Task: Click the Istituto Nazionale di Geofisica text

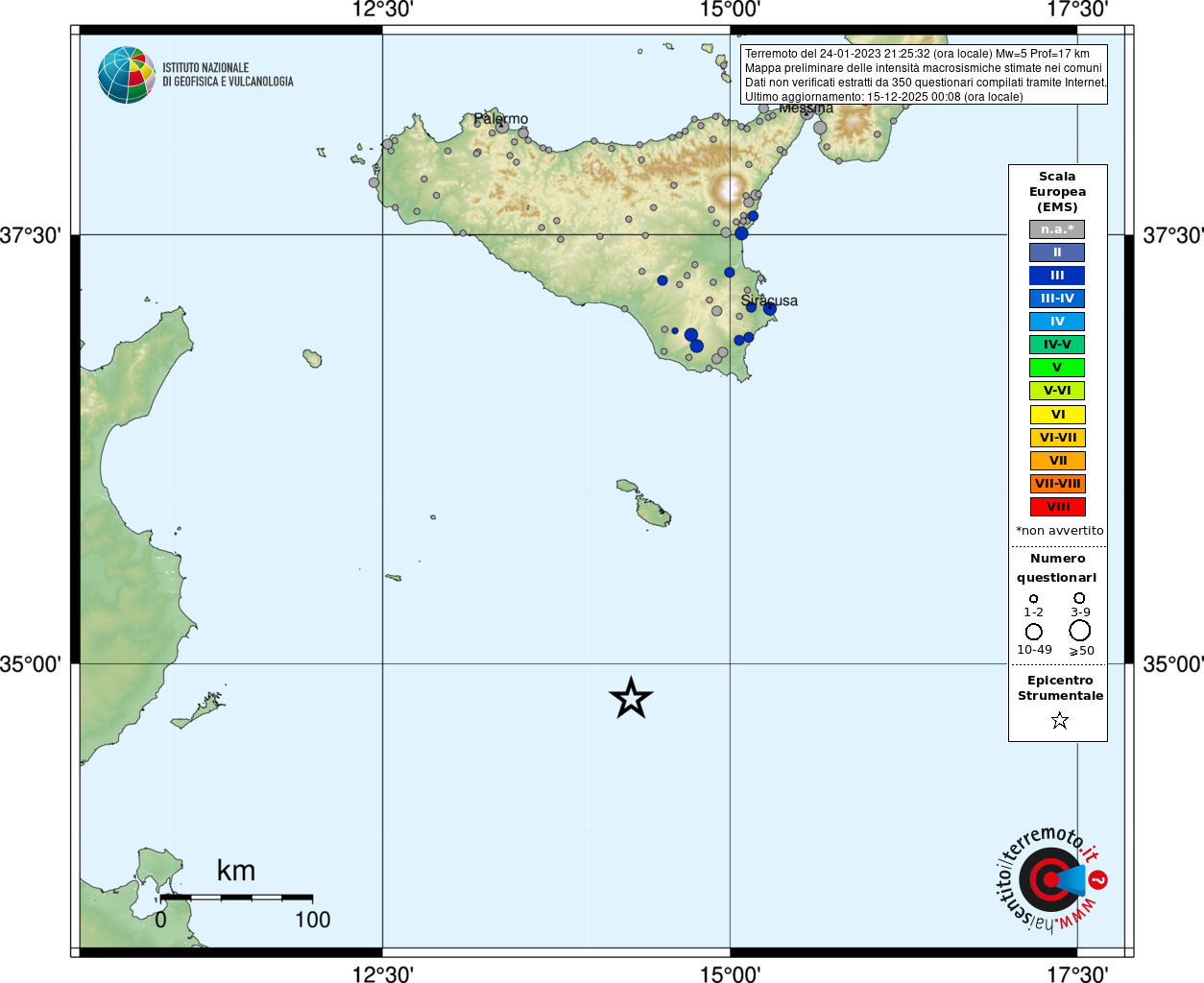Action: point(228,75)
